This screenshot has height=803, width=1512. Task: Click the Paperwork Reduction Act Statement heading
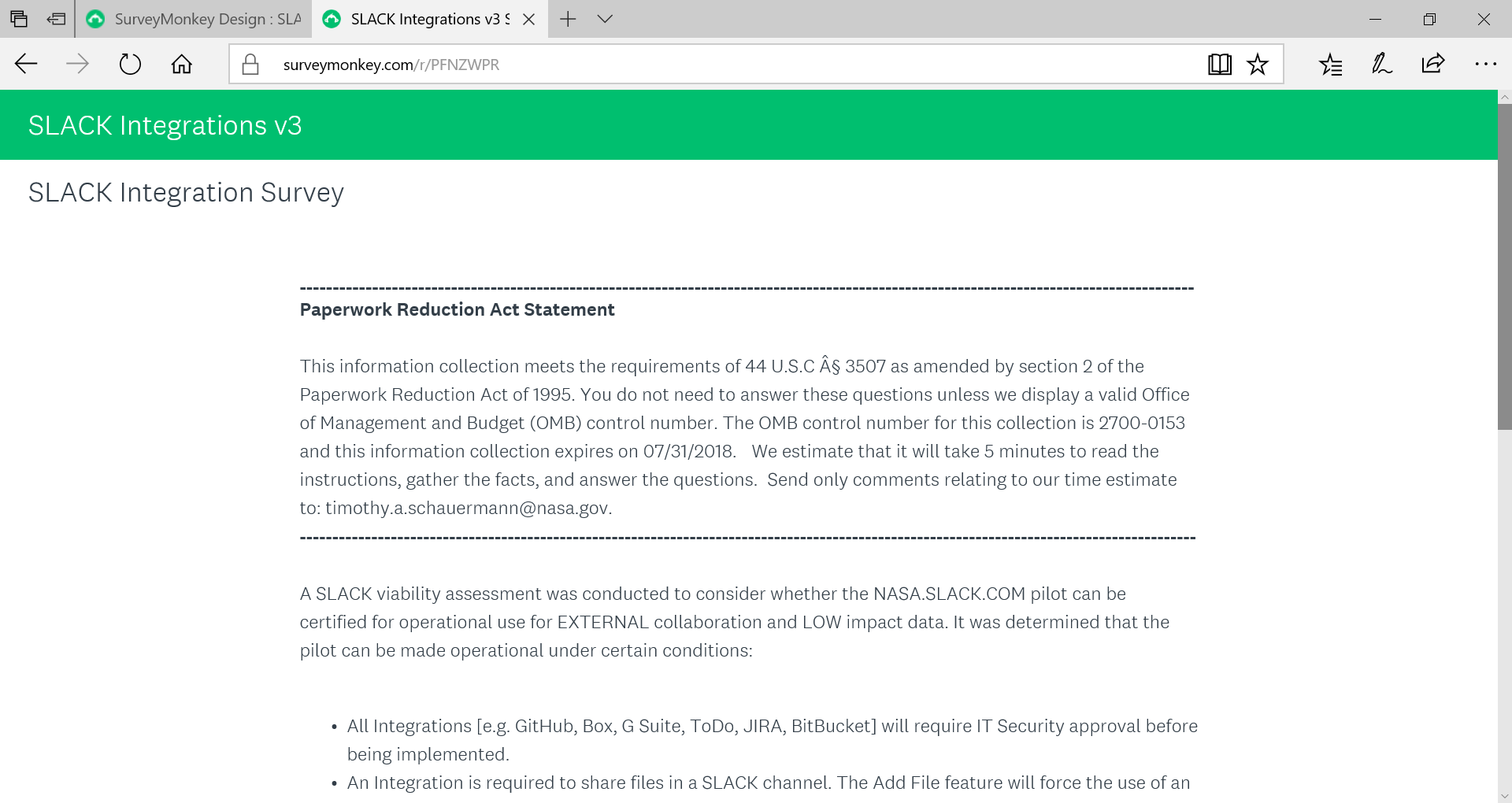click(457, 309)
